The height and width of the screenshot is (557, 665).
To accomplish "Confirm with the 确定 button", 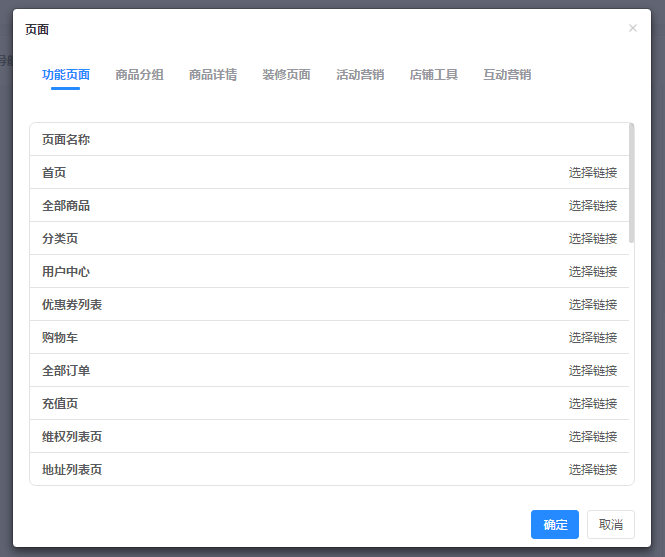I will (555, 524).
